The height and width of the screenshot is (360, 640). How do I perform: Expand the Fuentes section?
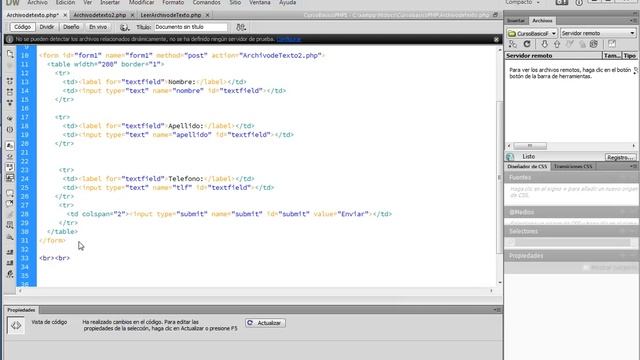(x=571, y=177)
